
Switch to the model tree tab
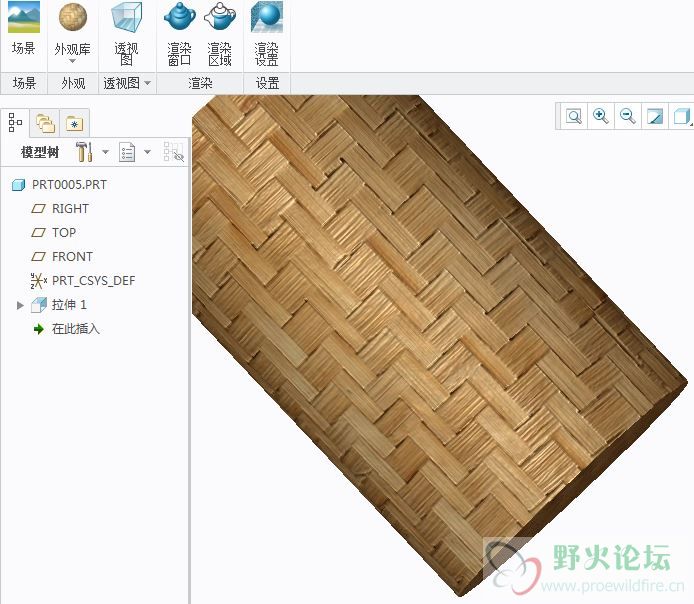point(15,123)
